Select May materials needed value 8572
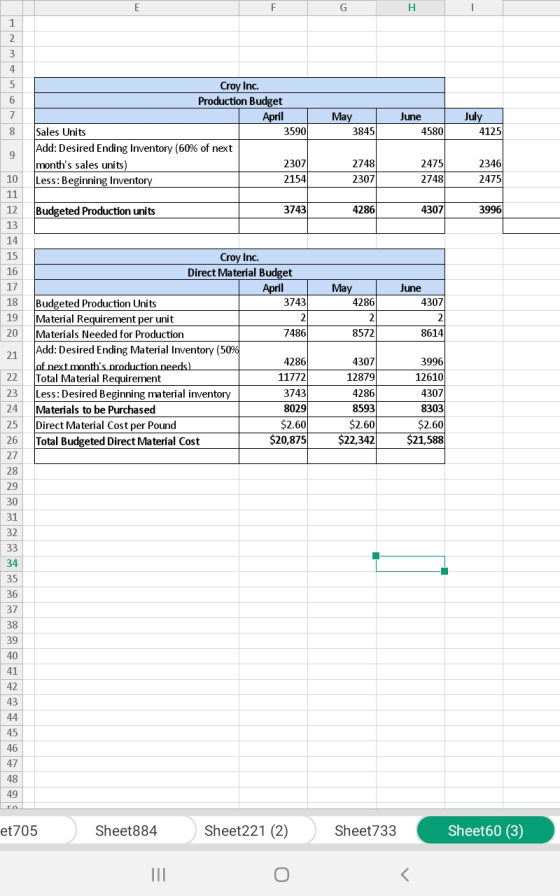Image resolution: width=560 pixels, height=896 pixels. coord(342,334)
